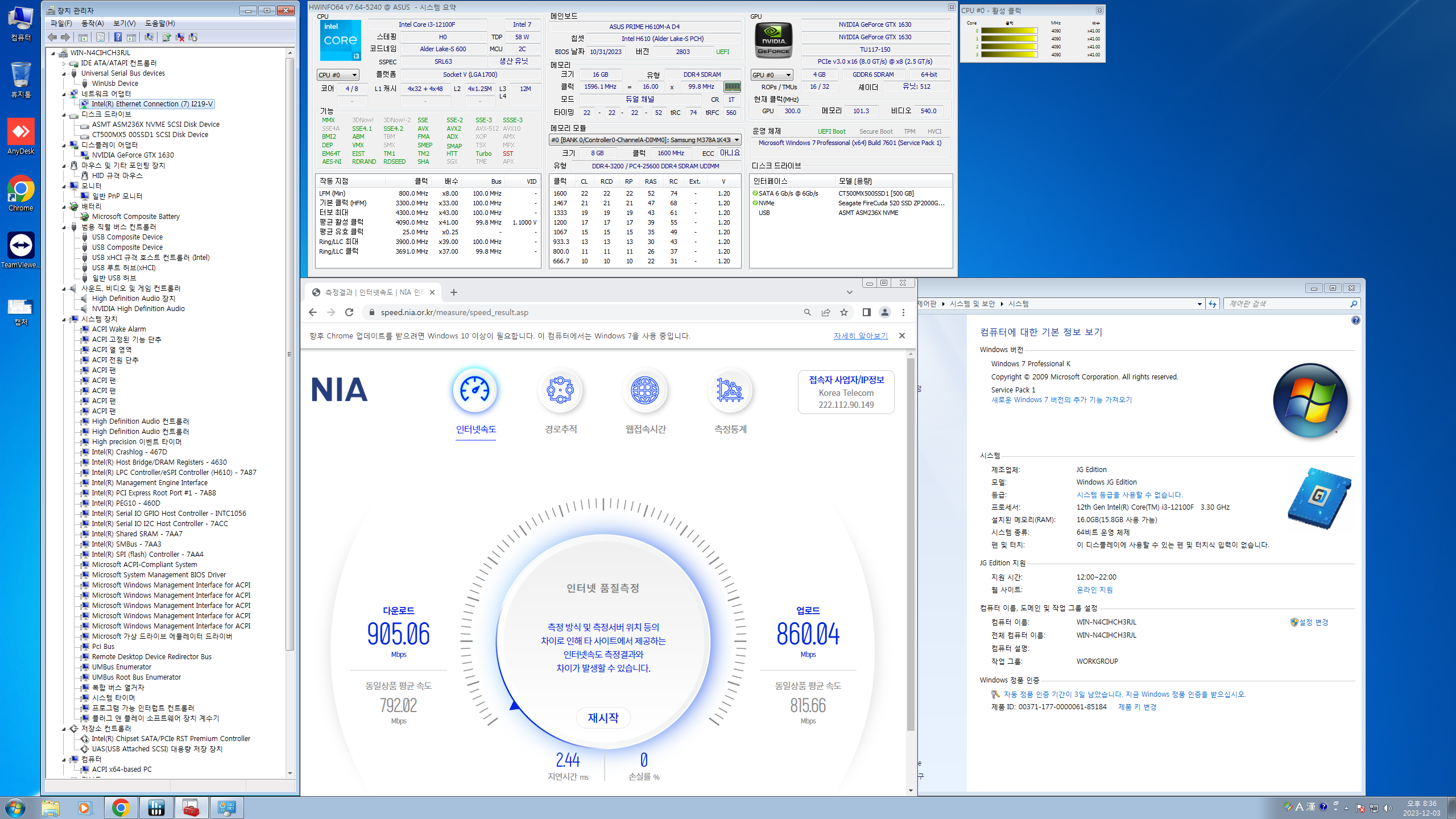Screen dimensions: 1456x819
Task: Collapse Universal Serial Bus devices node
Action: pos(64,73)
